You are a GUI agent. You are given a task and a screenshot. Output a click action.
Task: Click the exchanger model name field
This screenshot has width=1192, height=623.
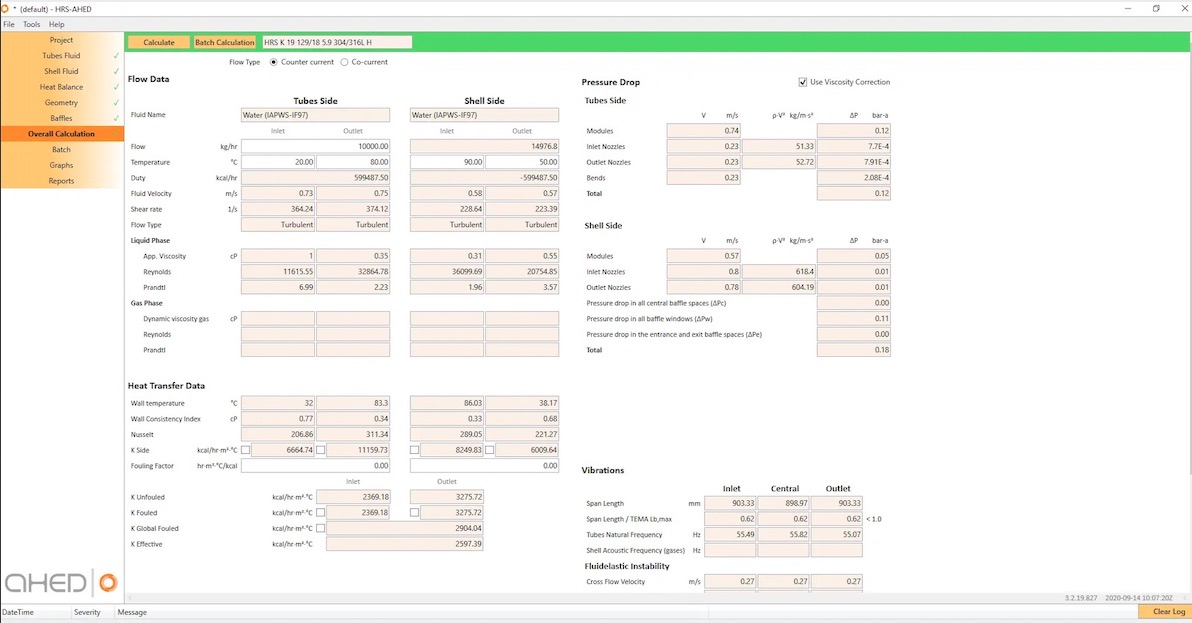337,43
